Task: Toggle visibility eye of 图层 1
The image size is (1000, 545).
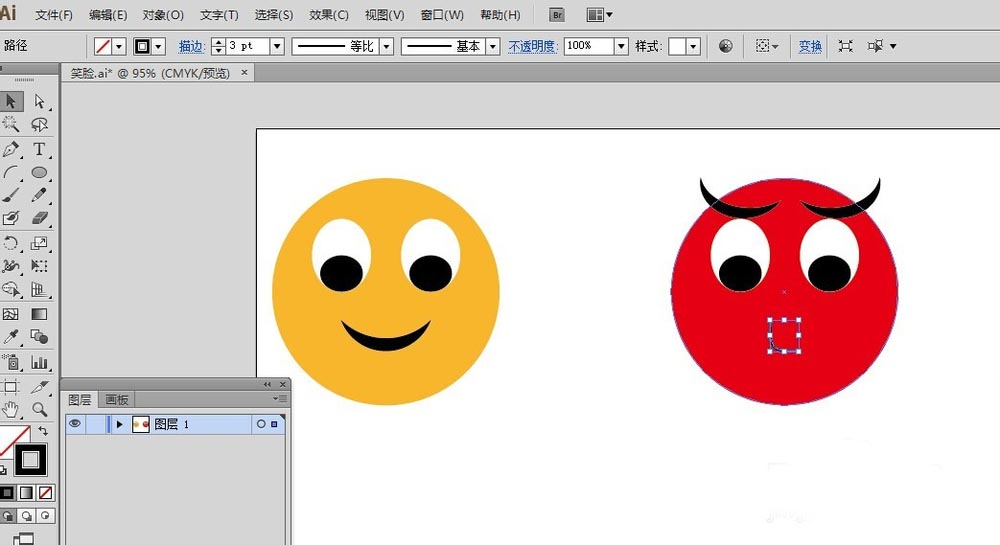Action: click(x=75, y=424)
